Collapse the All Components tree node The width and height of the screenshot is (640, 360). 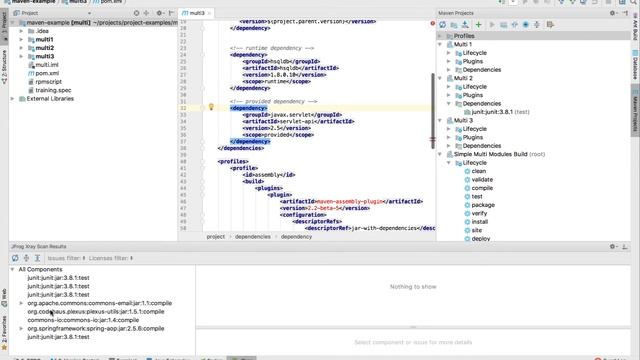point(12,269)
